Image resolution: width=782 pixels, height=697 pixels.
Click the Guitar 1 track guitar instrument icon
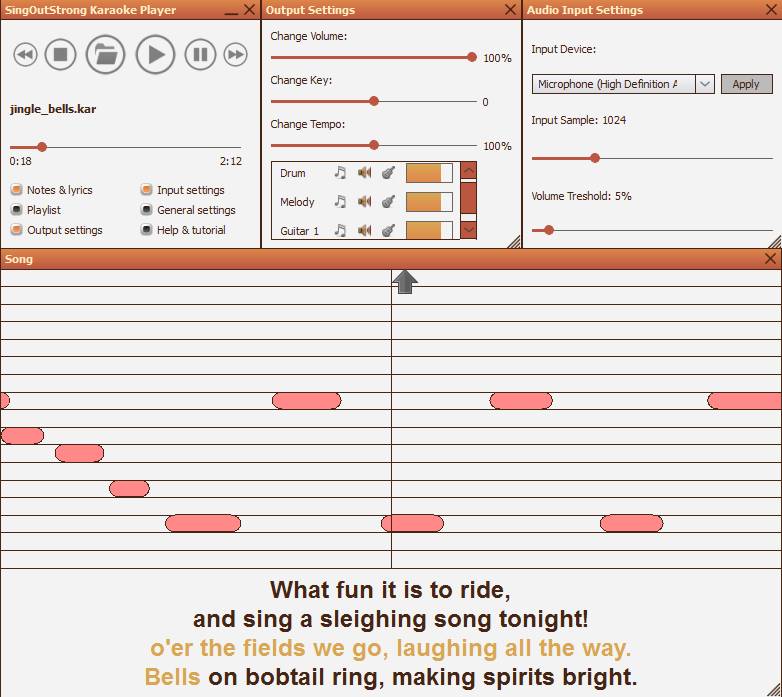pyautogui.click(x=389, y=230)
